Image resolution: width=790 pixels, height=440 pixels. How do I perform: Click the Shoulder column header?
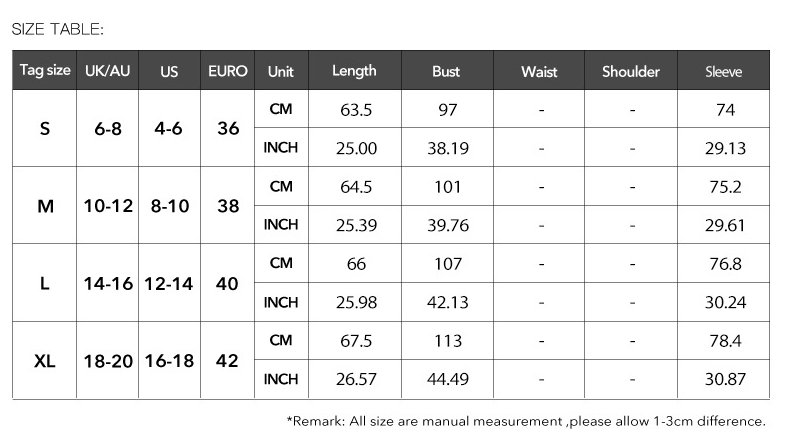pyautogui.click(x=631, y=70)
